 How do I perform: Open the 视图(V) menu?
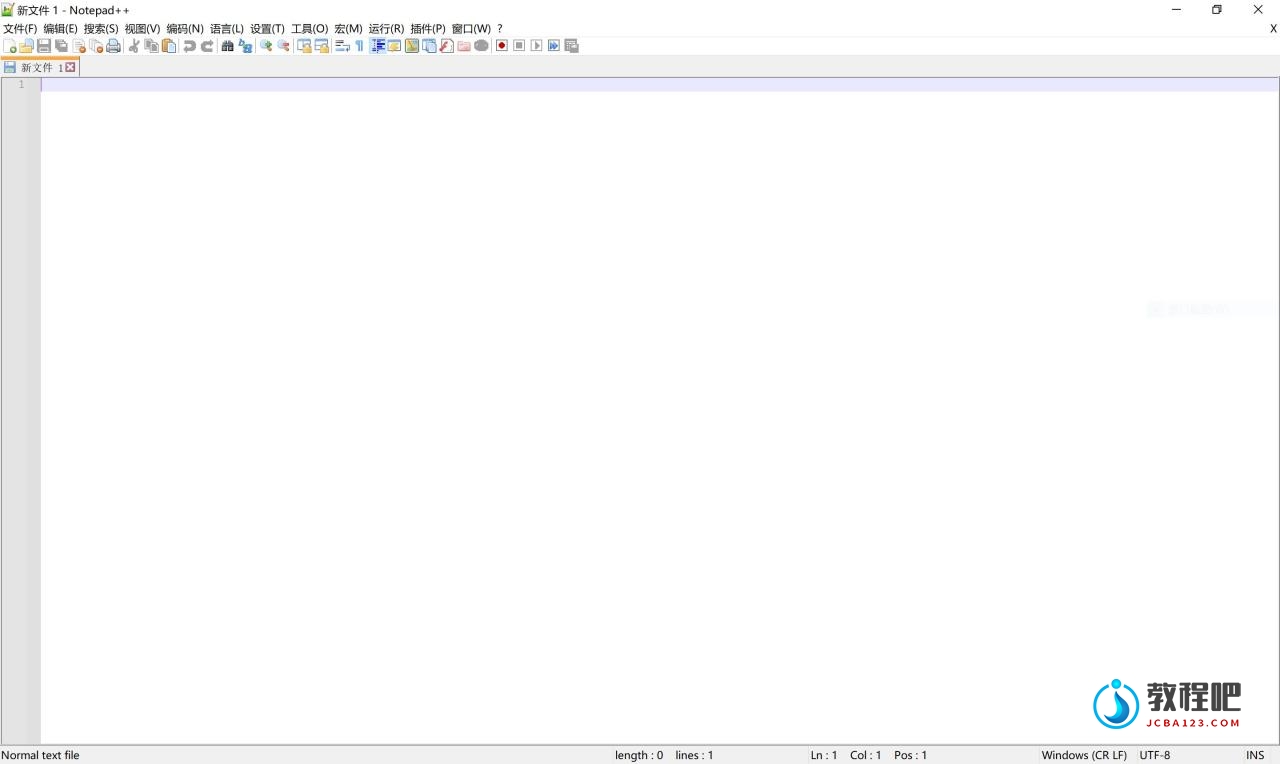click(x=142, y=29)
